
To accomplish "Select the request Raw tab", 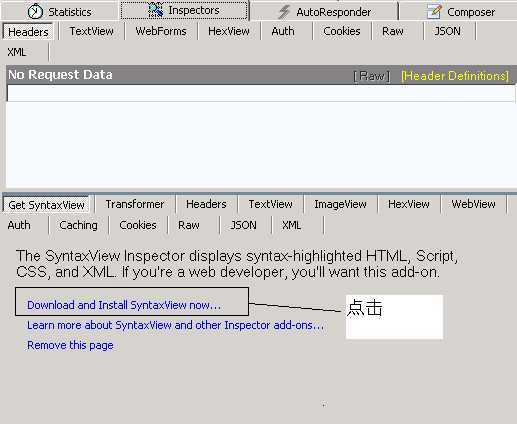I will click(393, 31).
